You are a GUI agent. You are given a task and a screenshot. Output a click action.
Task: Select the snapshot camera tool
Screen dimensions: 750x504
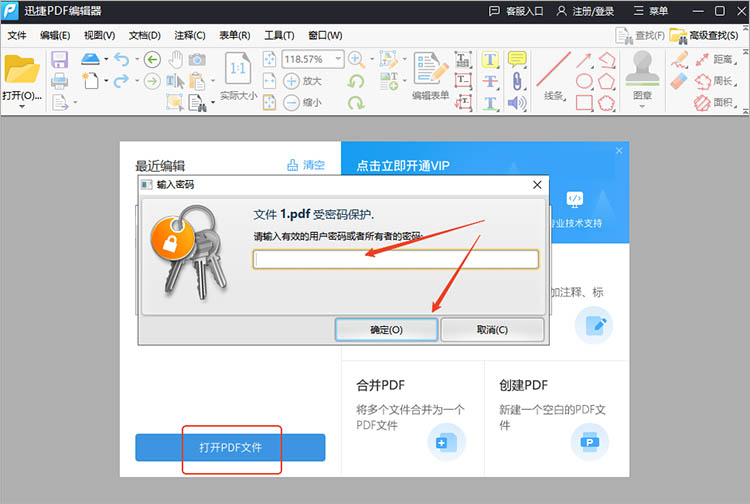pyautogui.click(x=197, y=60)
